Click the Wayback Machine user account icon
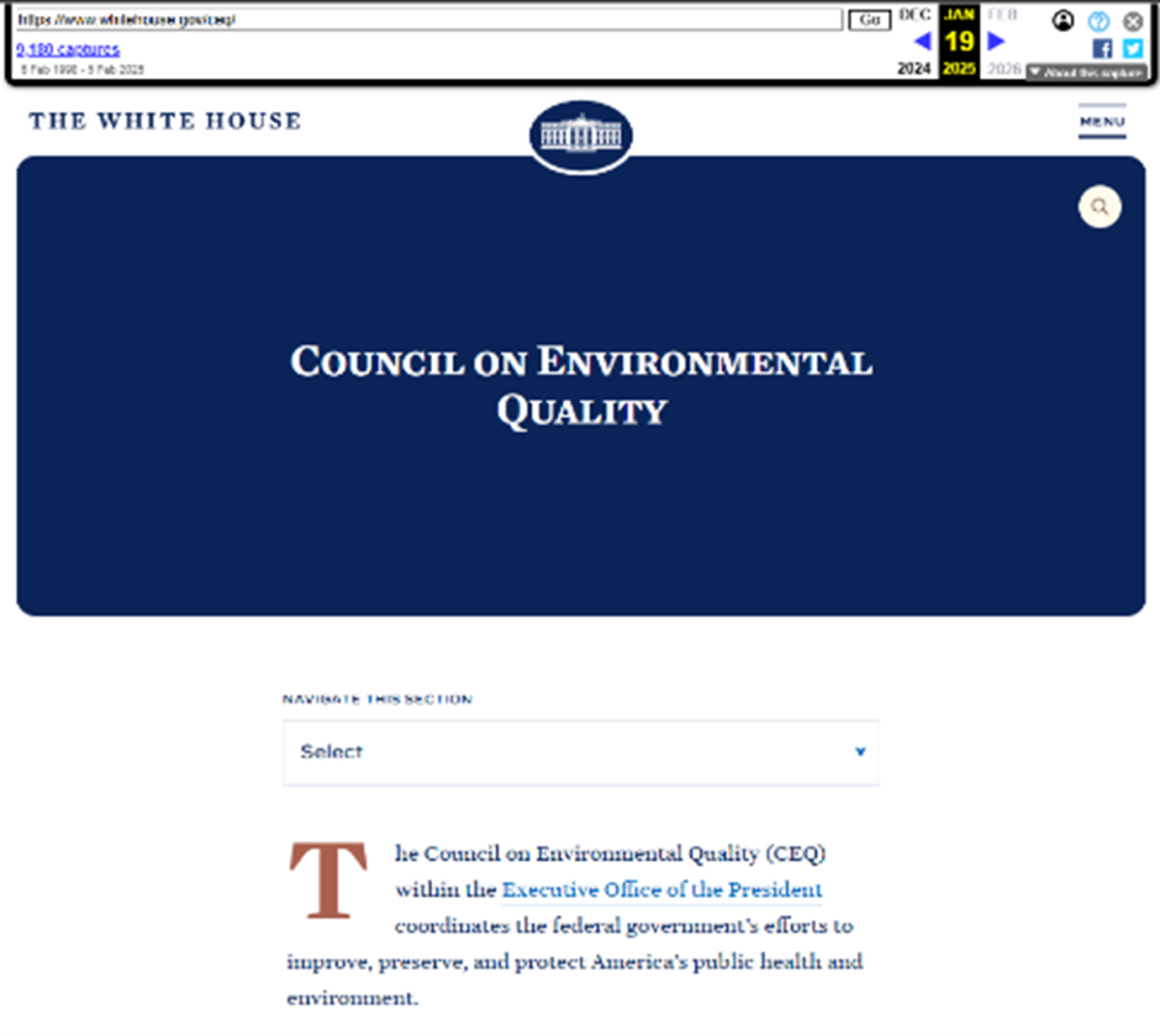 point(1062,20)
